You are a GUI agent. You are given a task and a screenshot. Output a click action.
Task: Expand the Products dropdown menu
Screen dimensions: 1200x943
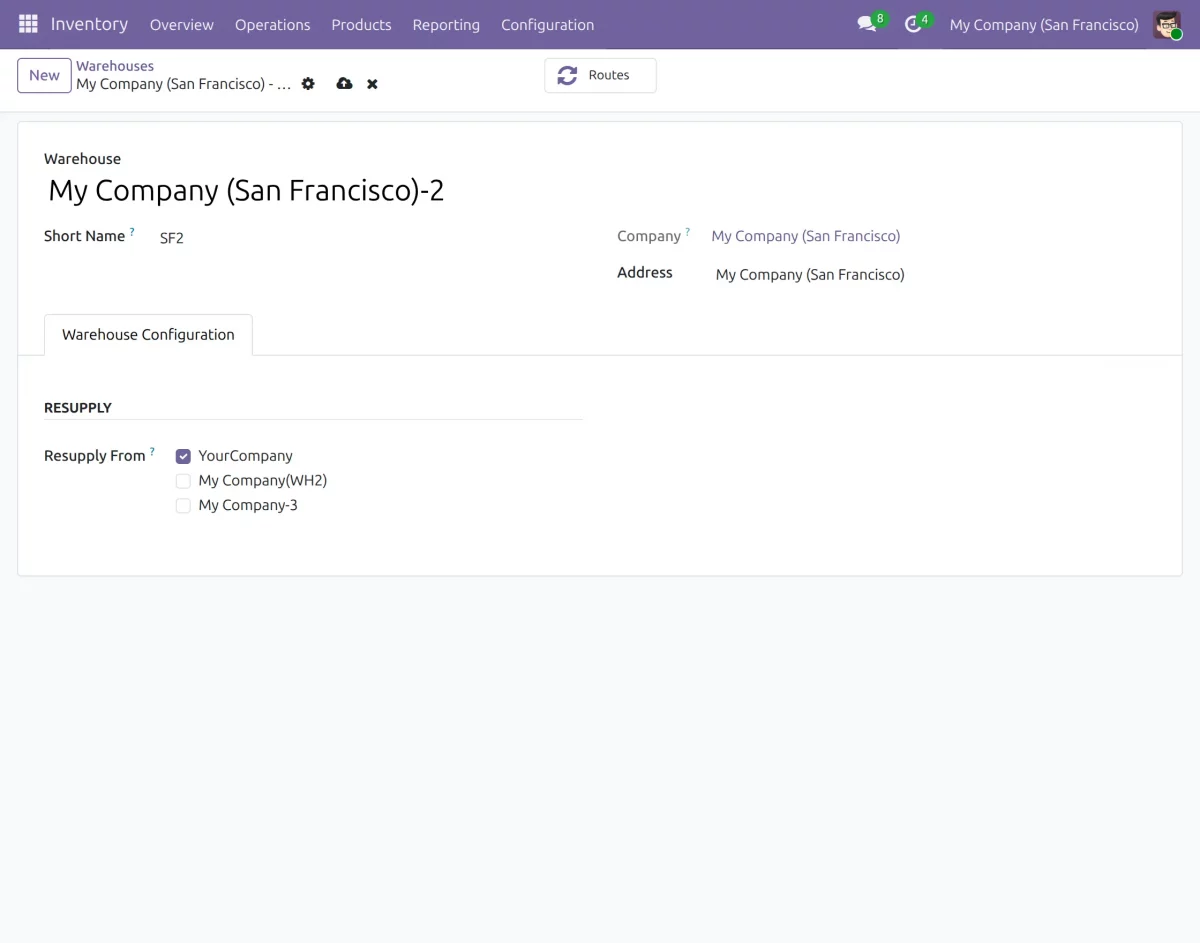(361, 25)
